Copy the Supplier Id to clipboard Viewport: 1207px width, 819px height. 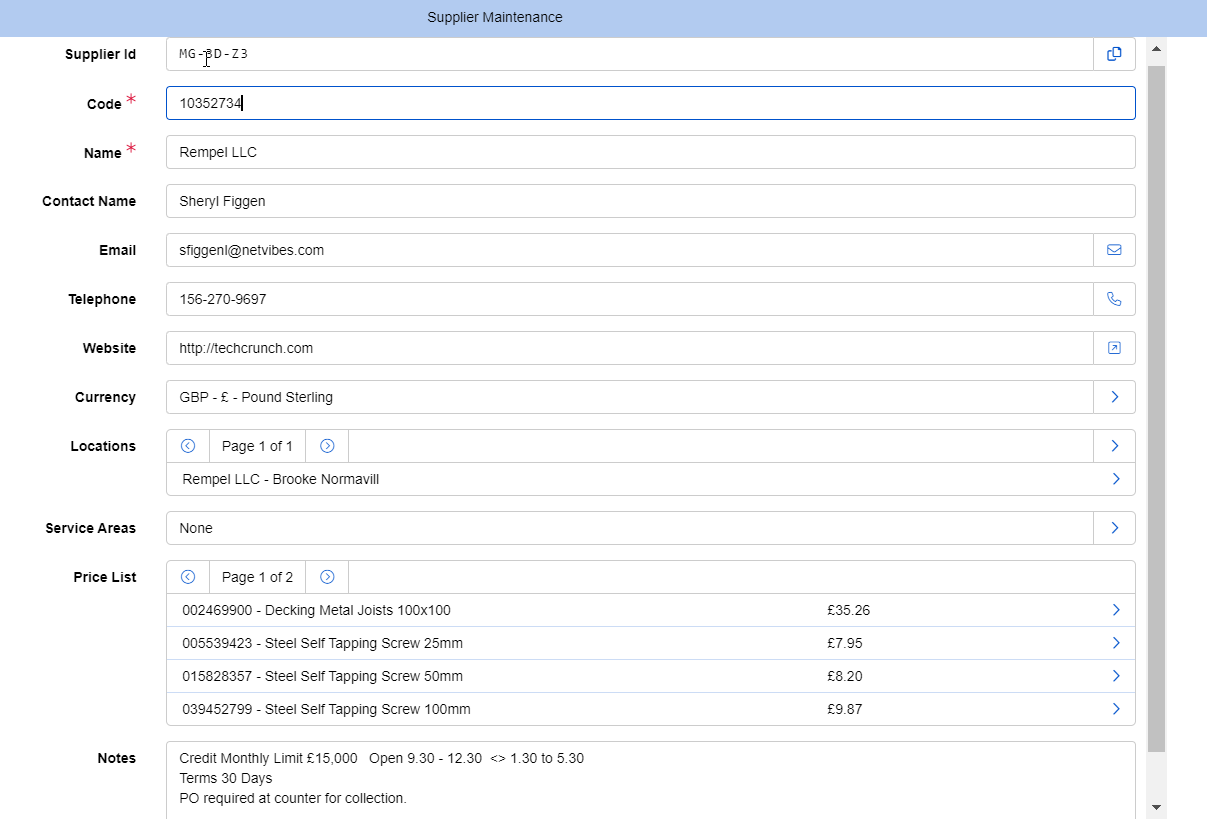1114,54
